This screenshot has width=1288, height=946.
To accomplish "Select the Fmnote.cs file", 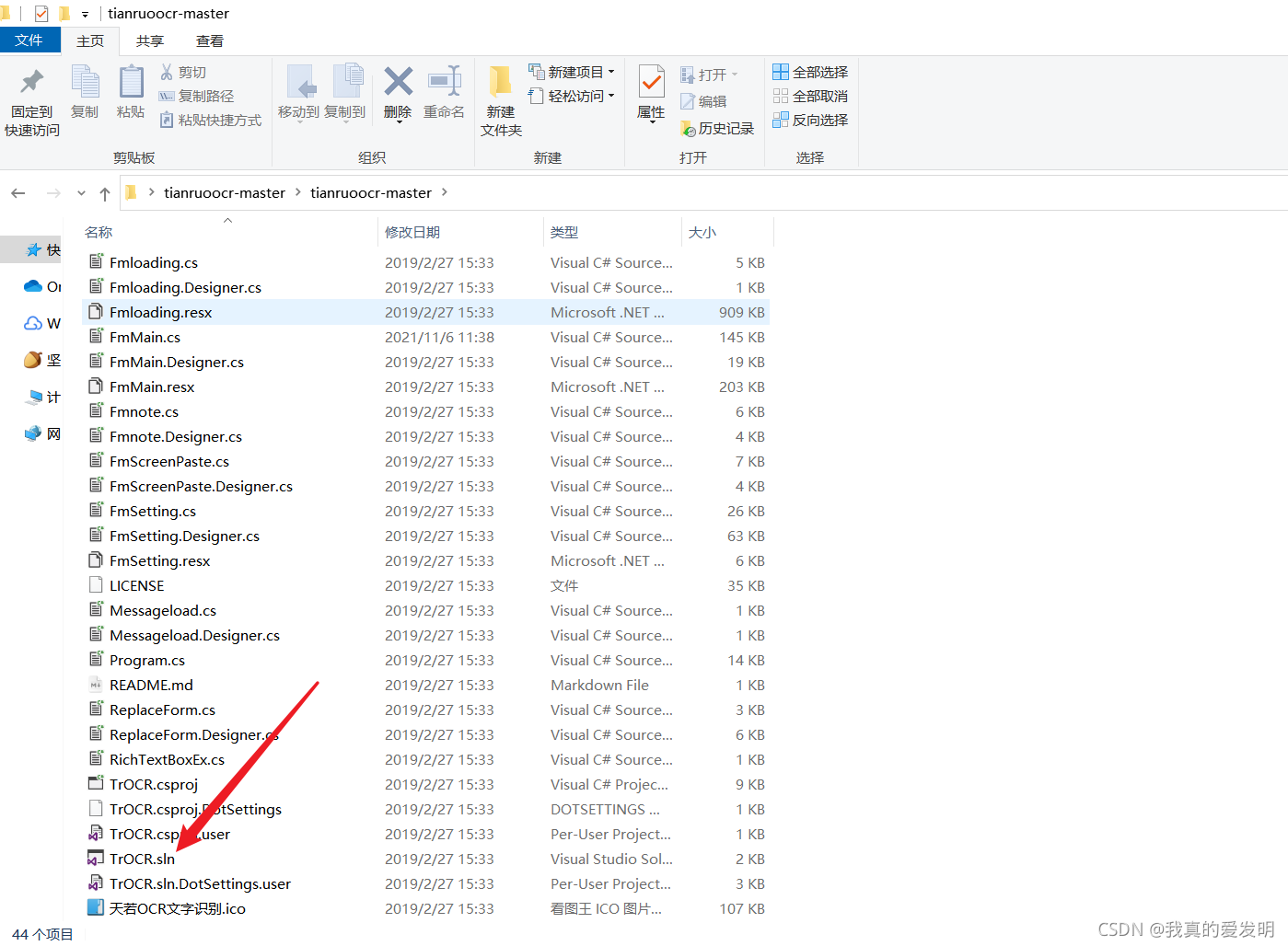I will coord(145,411).
